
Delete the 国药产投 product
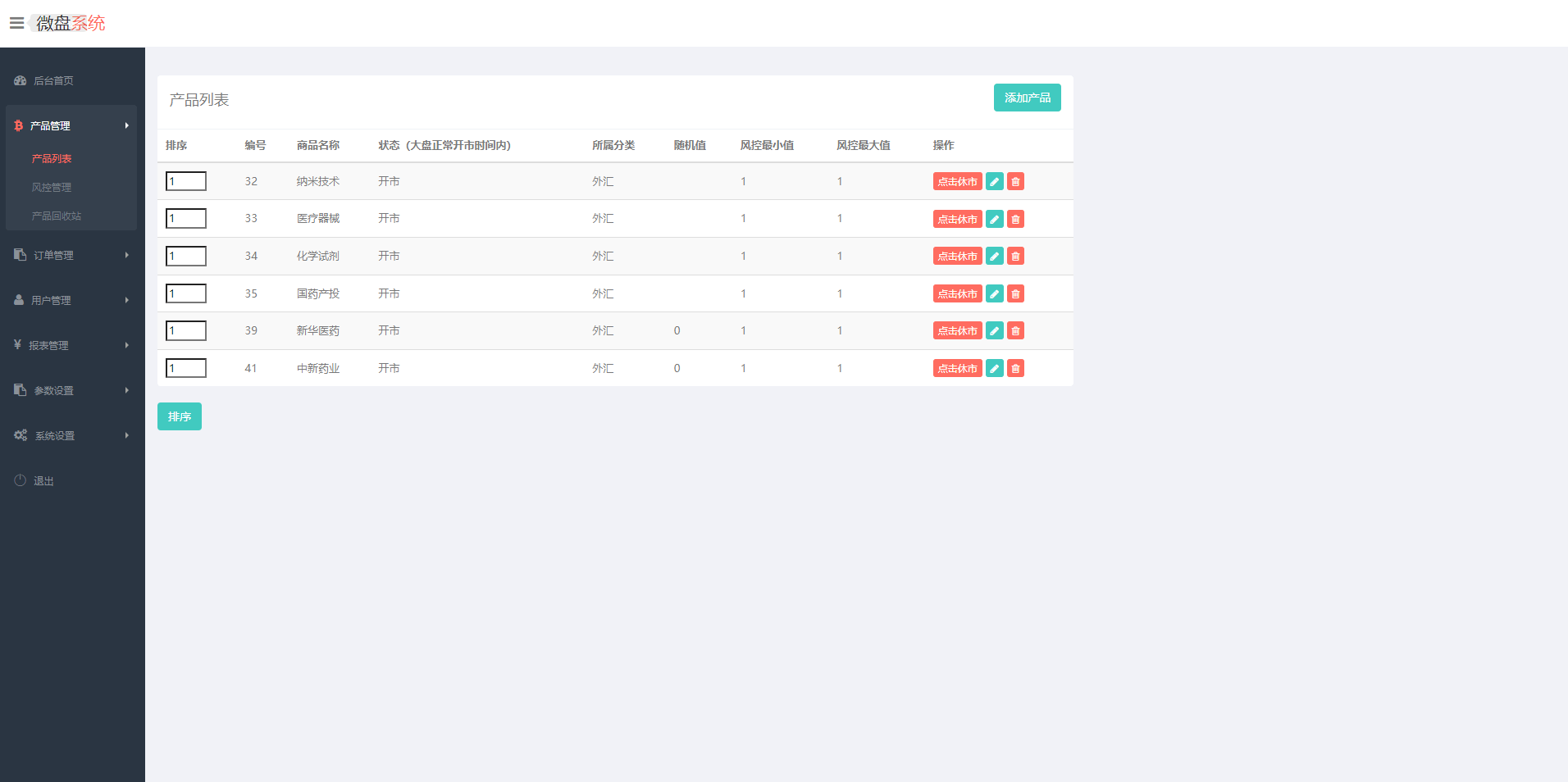pyautogui.click(x=1015, y=293)
